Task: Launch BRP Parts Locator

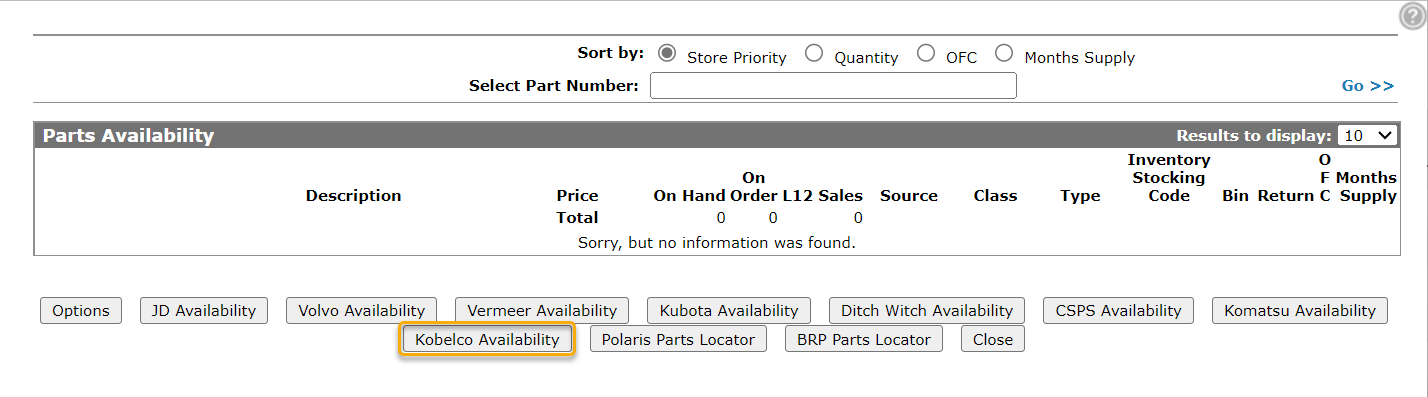Action: [x=864, y=340]
